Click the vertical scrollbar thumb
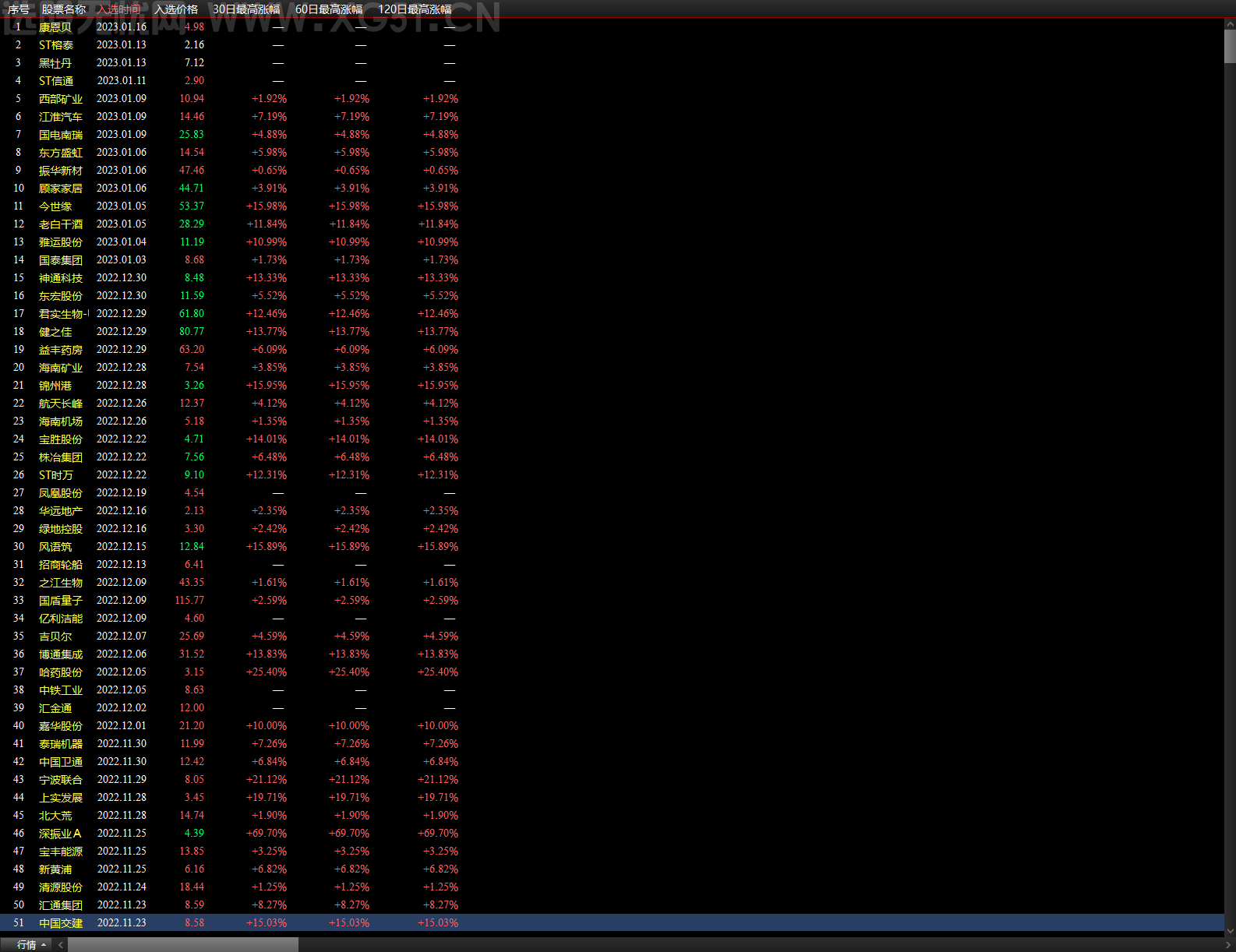1236x952 pixels. click(x=1230, y=47)
